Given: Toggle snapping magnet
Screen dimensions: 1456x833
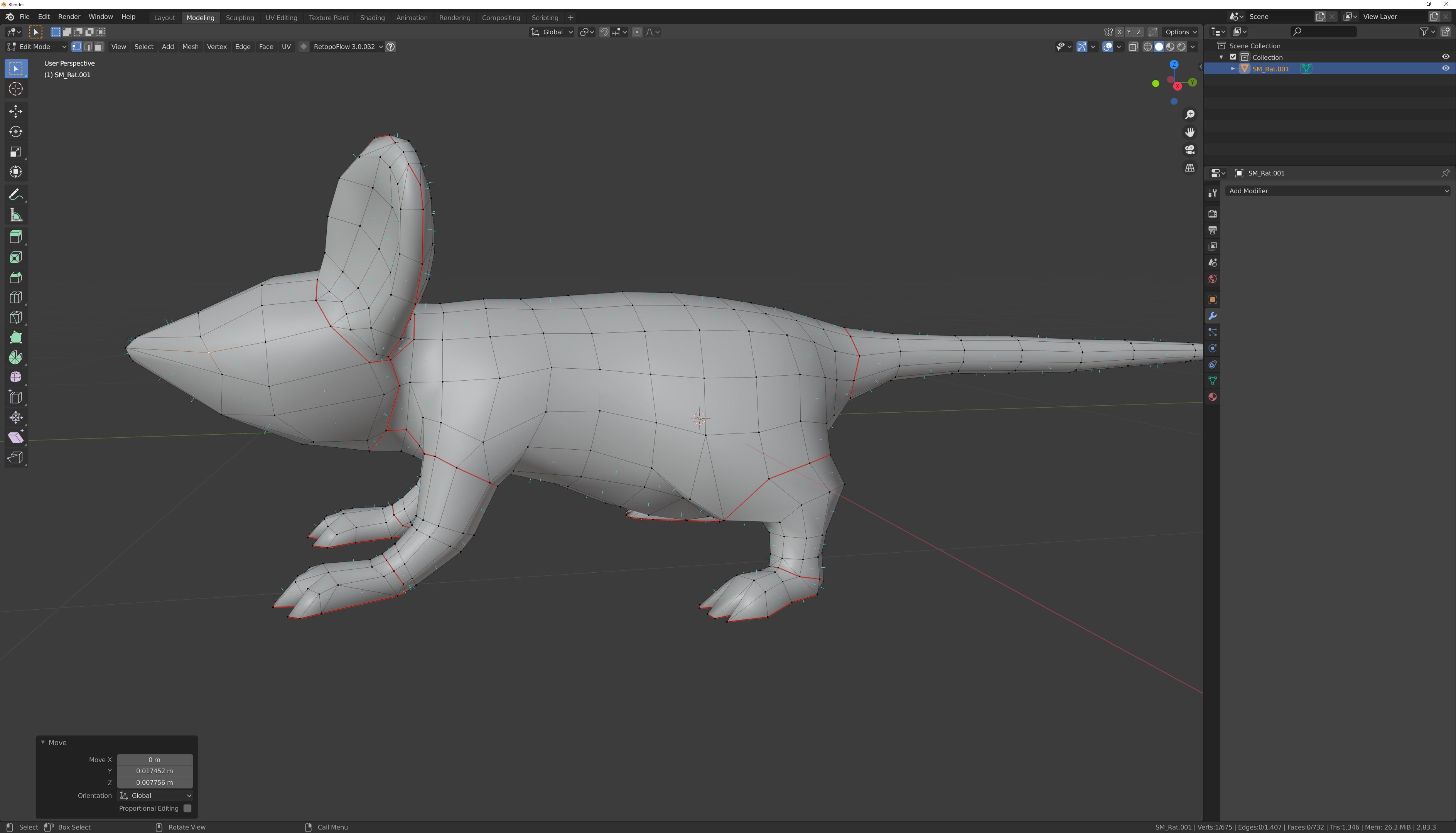Looking at the screenshot, I should point(604,32).
